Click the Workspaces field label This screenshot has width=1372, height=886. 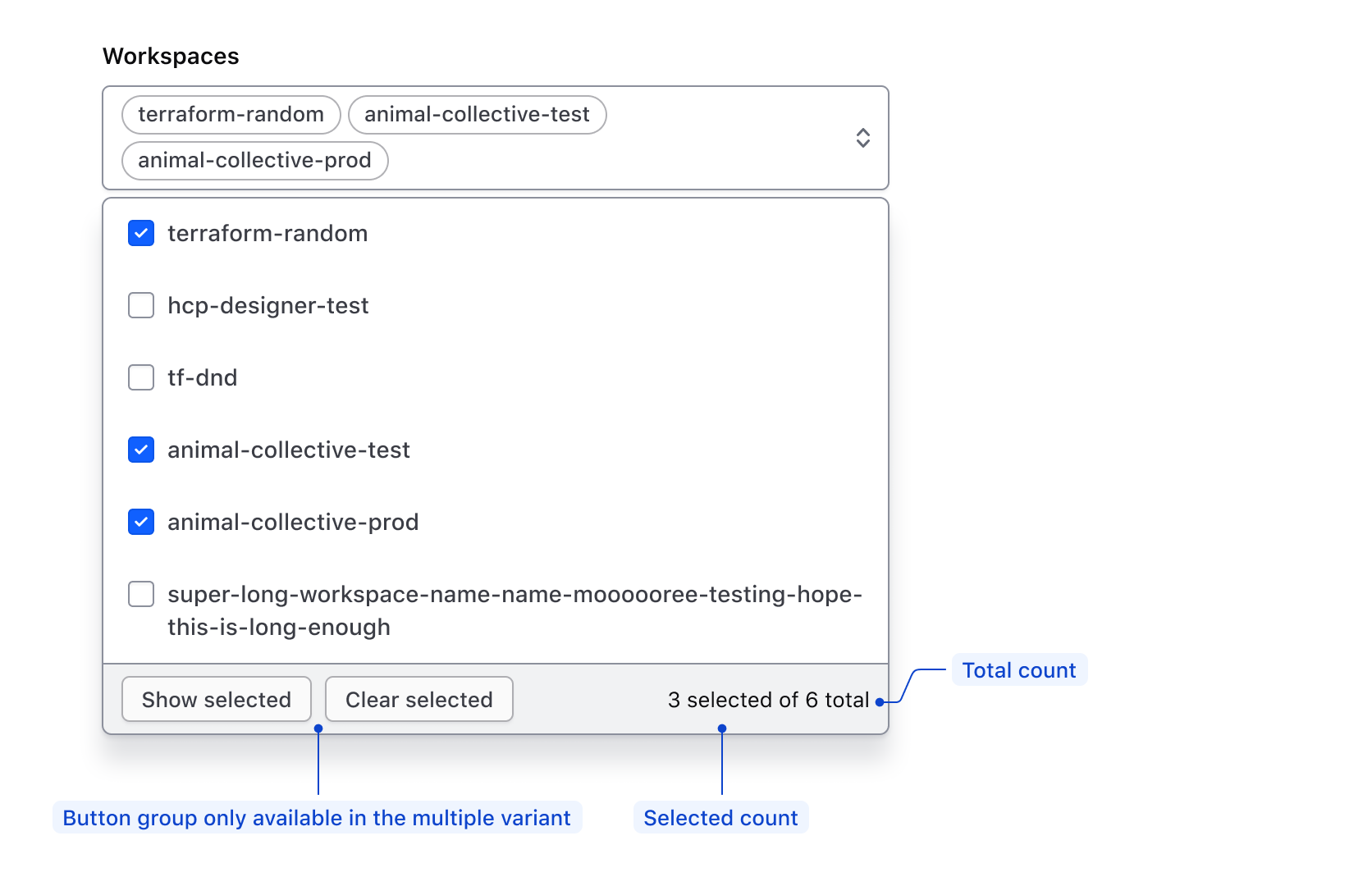click(x=171, y=56)
